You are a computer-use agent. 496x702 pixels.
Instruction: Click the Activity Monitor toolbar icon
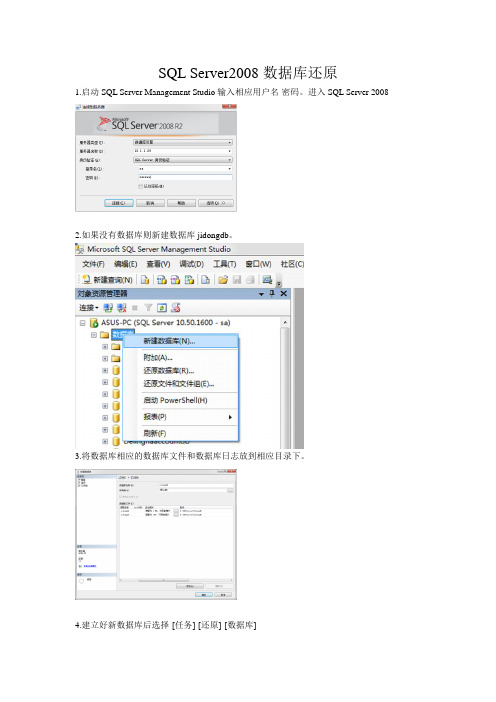[267, 280]
